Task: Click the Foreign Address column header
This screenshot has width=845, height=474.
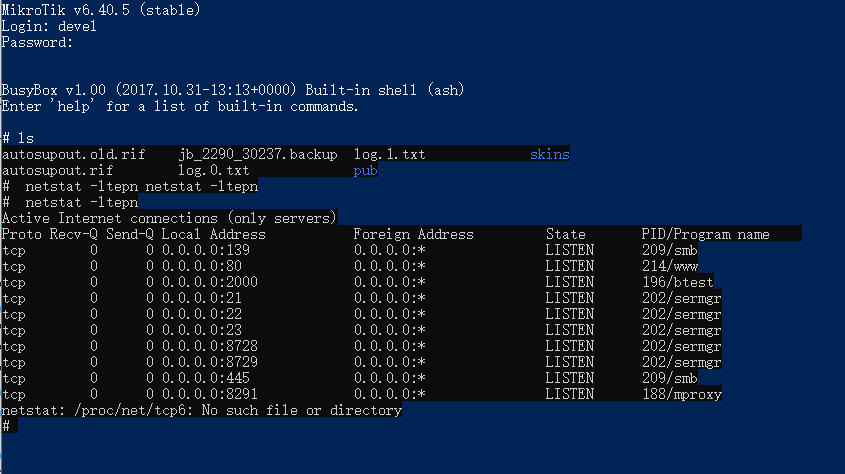Action: (x=413, y=234)
